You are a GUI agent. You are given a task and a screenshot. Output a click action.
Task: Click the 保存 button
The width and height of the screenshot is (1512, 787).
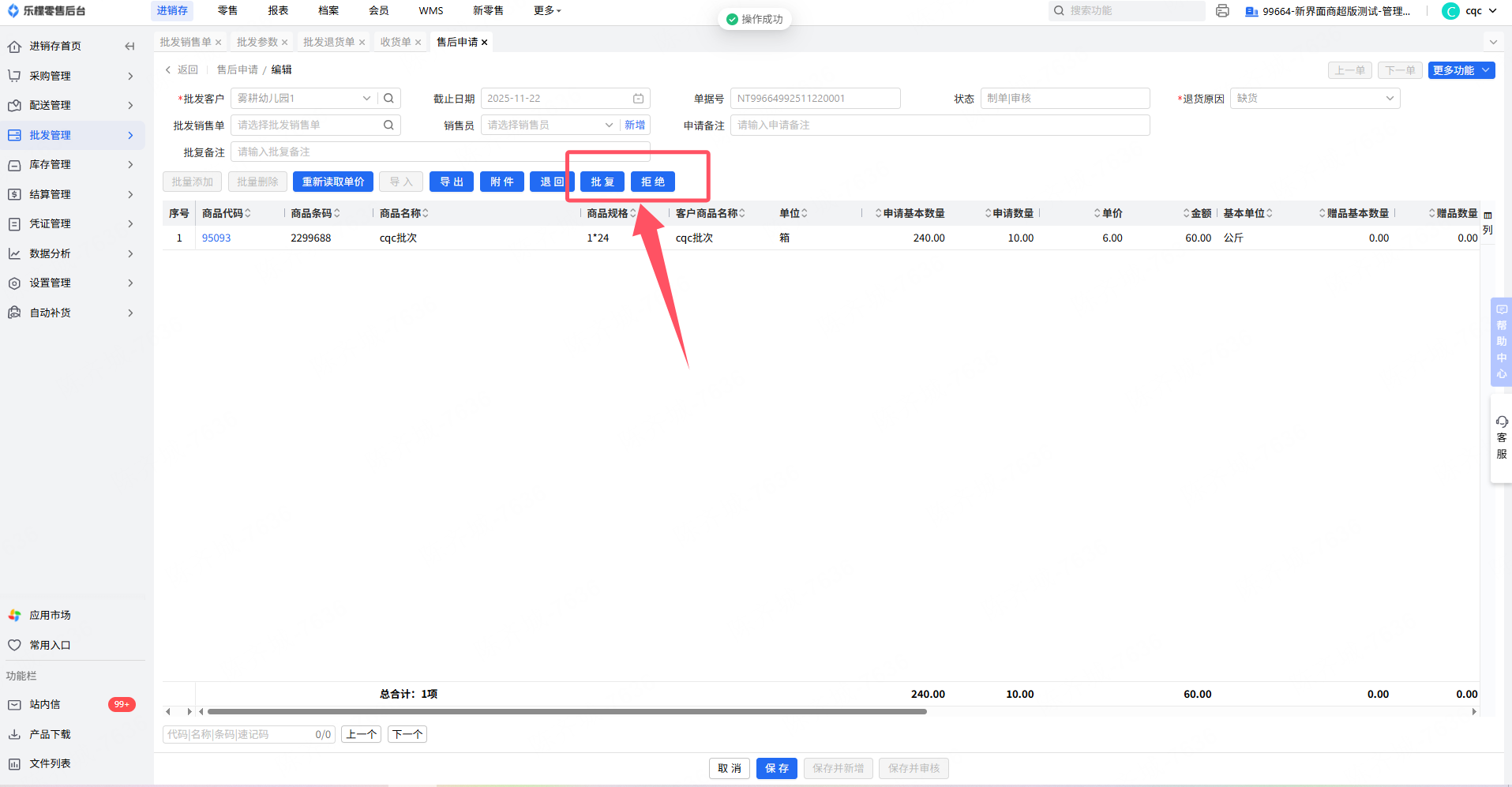click(x=777, y=769)
